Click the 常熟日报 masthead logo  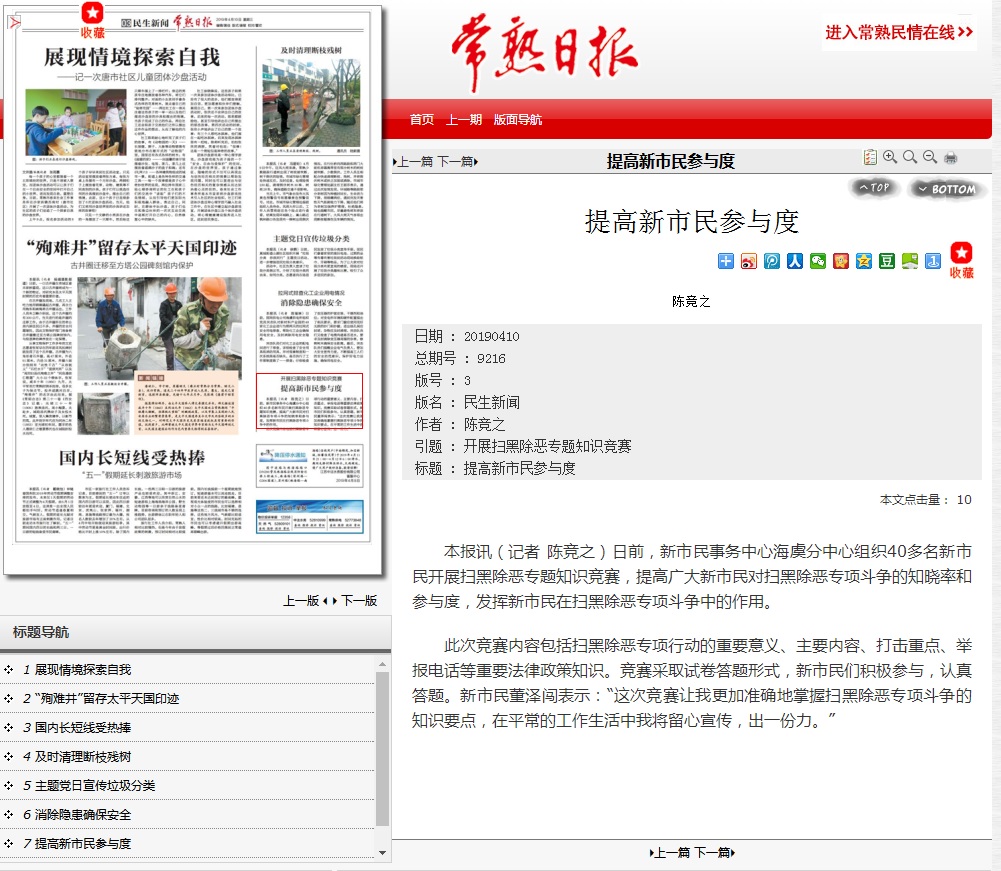coord(545,52)
